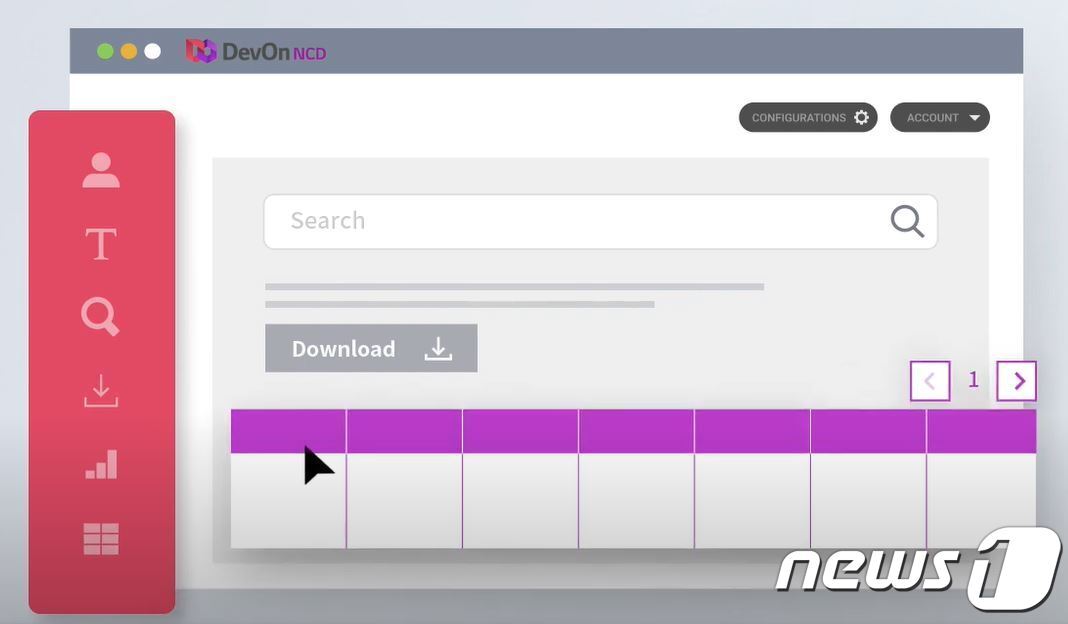Go to the next page with the right arrow

(1016, 380)
